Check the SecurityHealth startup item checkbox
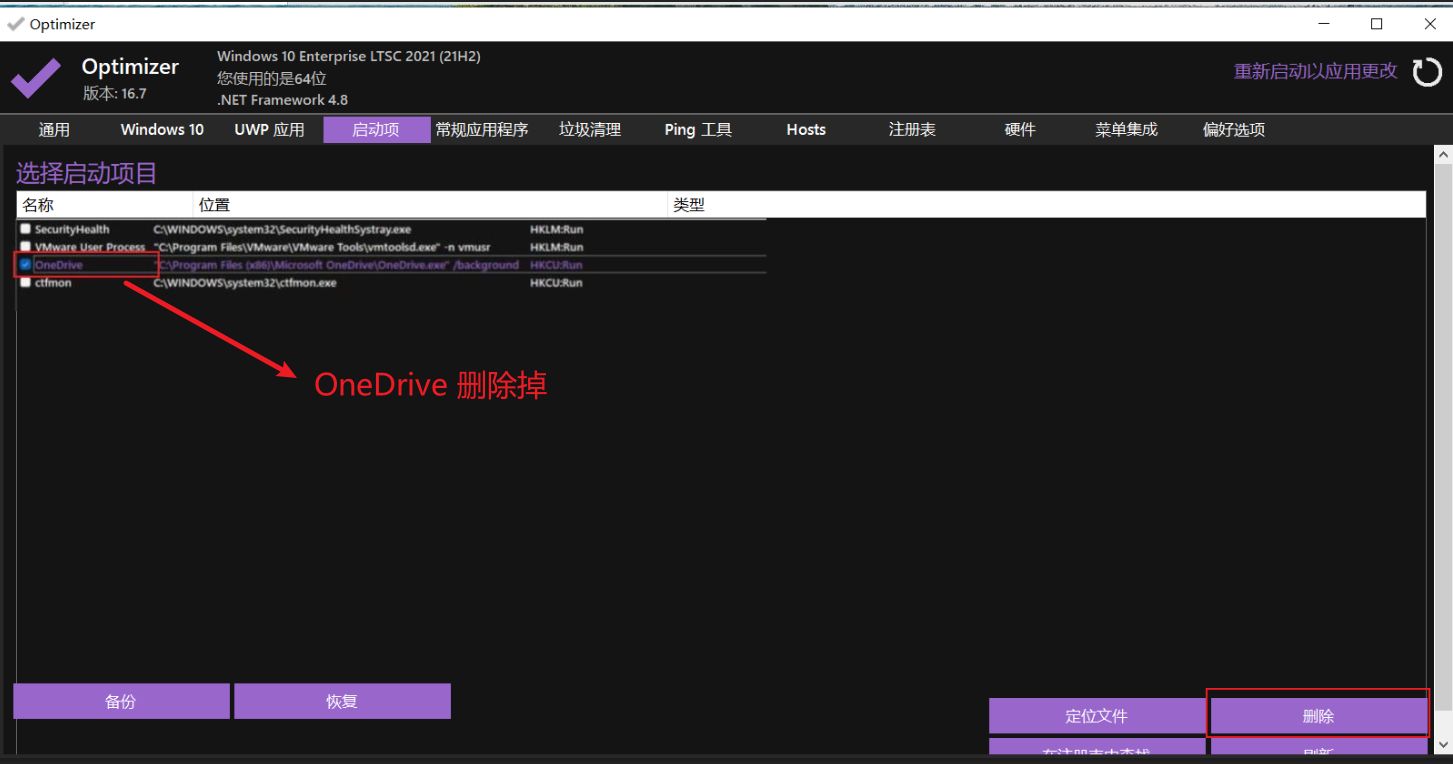This screenshot has height=764, width=1453. point(26,229)
